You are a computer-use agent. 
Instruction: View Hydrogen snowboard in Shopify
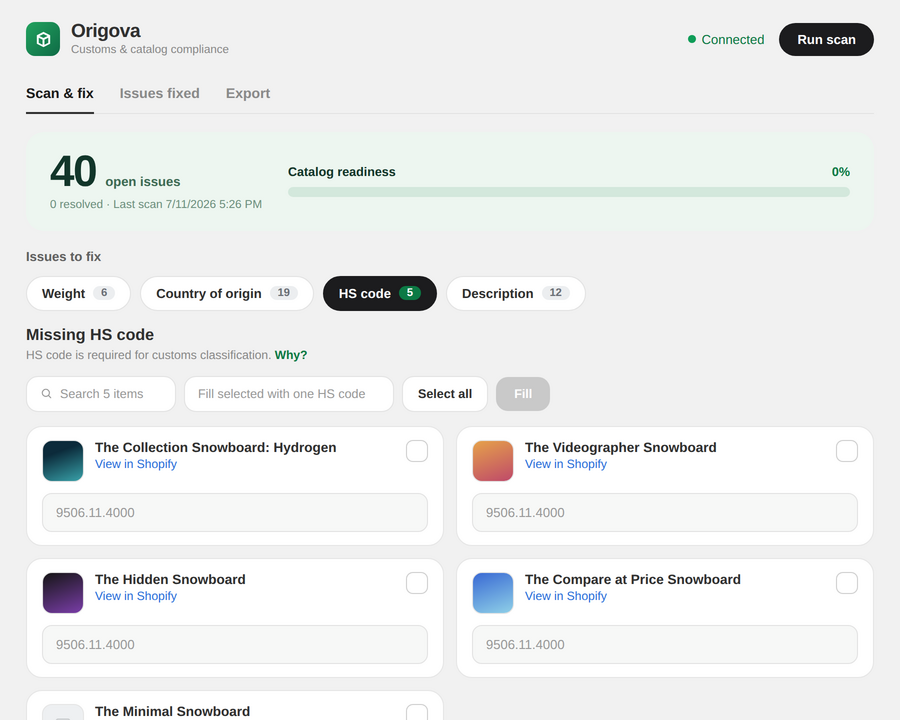click(136, 464)
